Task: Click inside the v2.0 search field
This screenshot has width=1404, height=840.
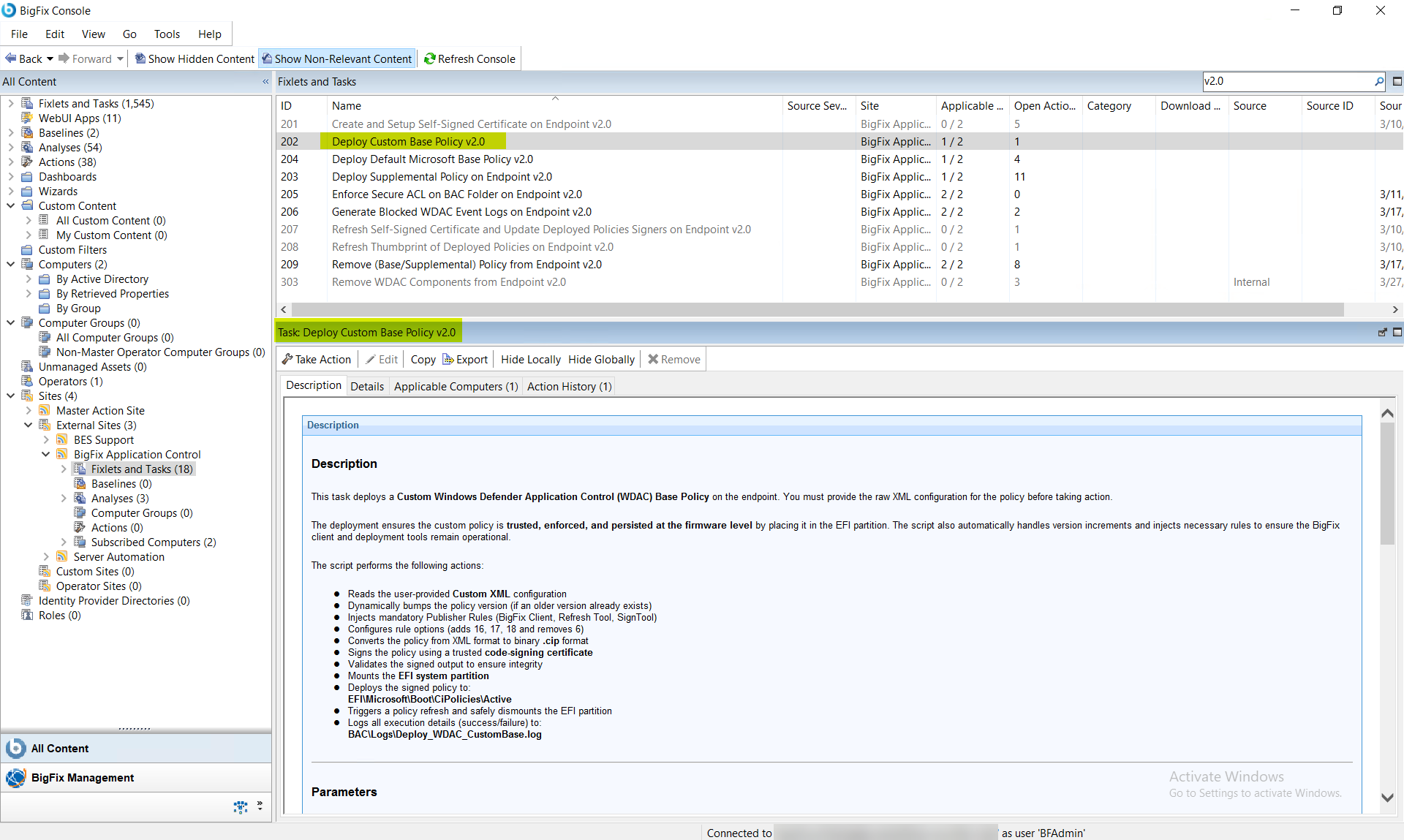Action: [x=1287, y=81]
